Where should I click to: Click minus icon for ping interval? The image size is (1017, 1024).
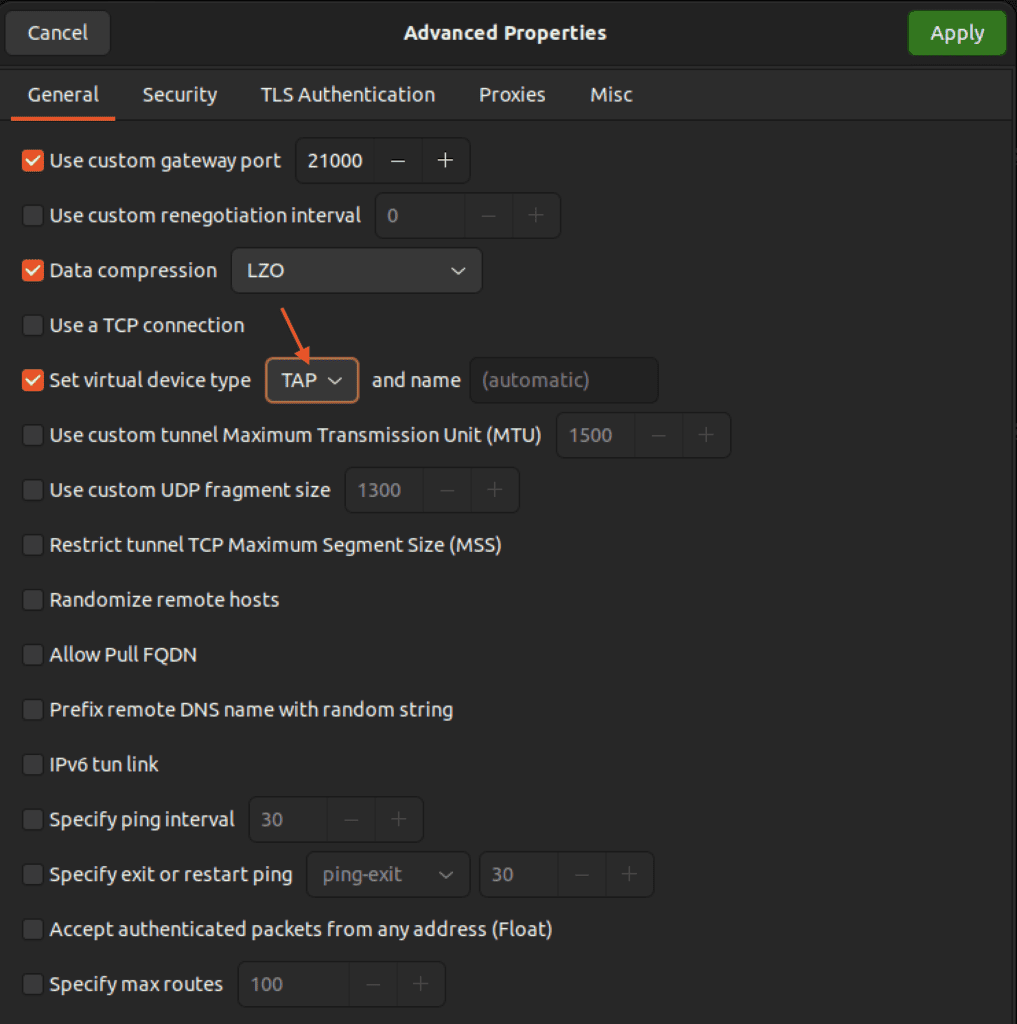pyautogui.click(x=351, y=820)
